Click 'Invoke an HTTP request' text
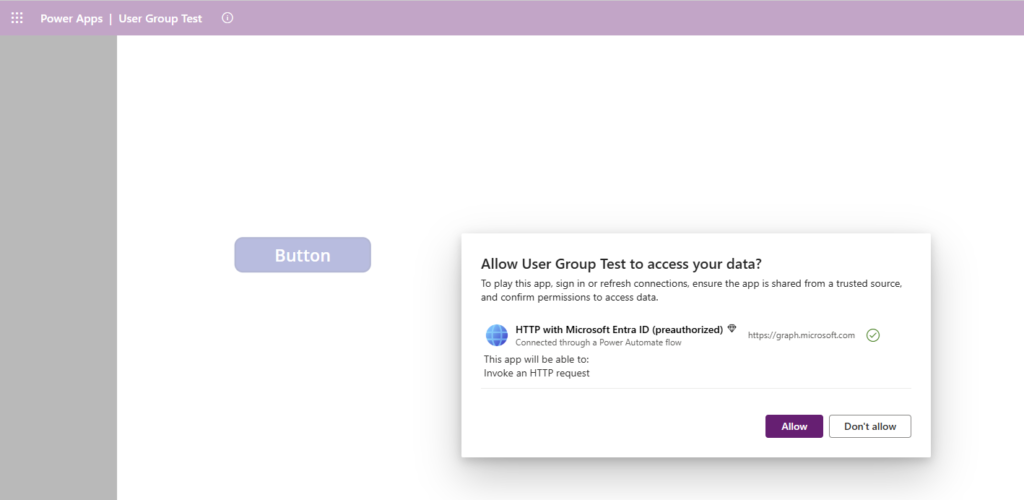 point(537,373)
